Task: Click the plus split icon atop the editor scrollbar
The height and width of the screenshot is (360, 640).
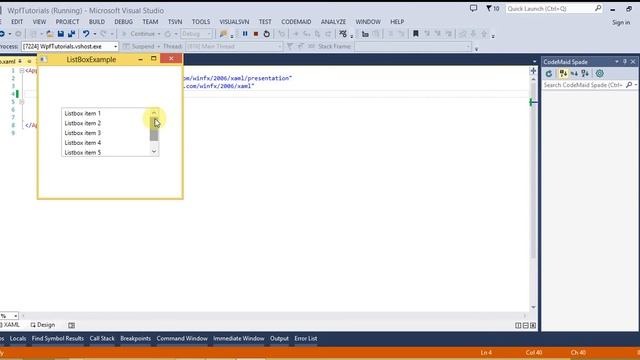Action: (x=533, y=71)
